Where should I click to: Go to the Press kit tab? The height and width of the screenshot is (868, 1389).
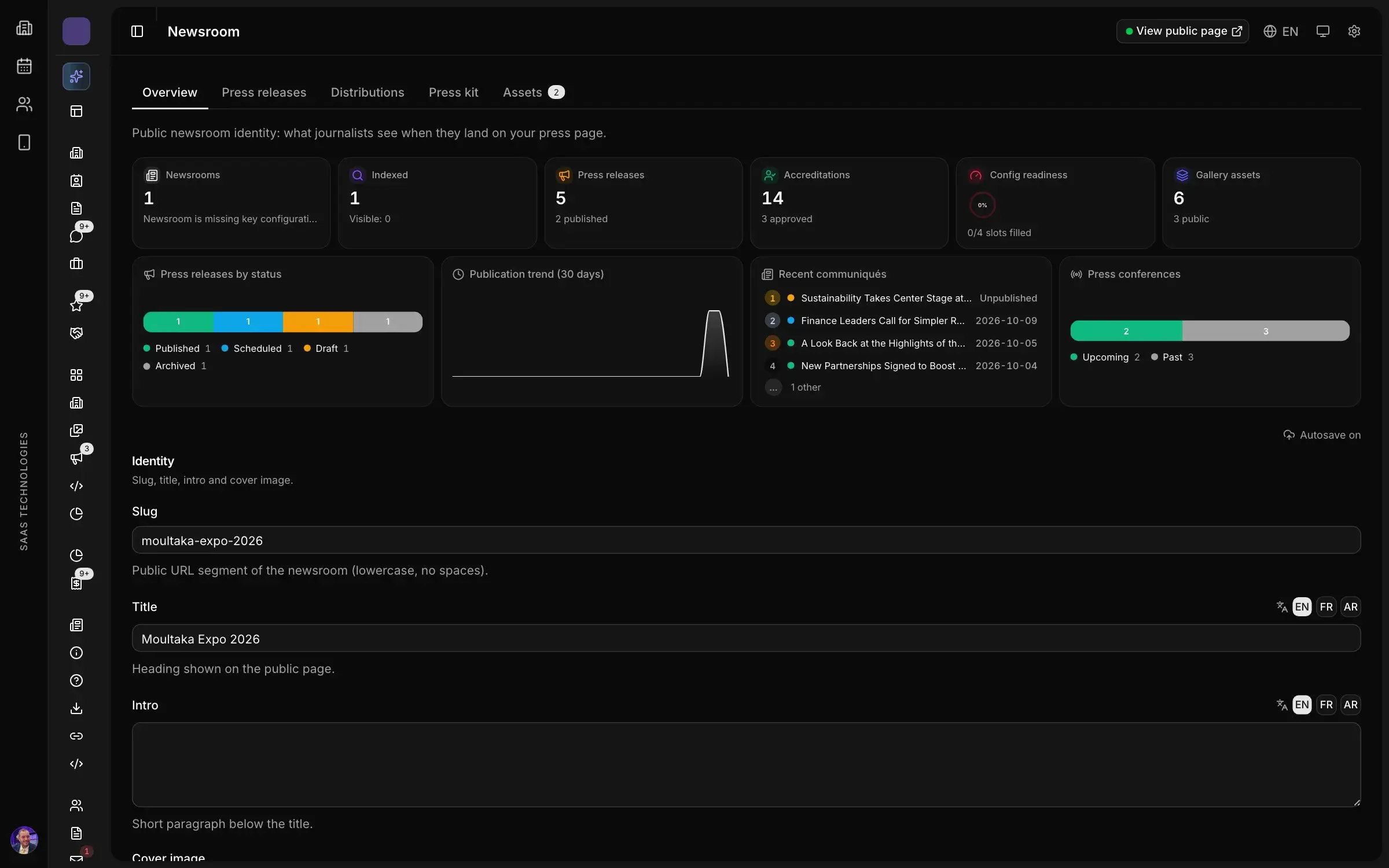[453, 93]
